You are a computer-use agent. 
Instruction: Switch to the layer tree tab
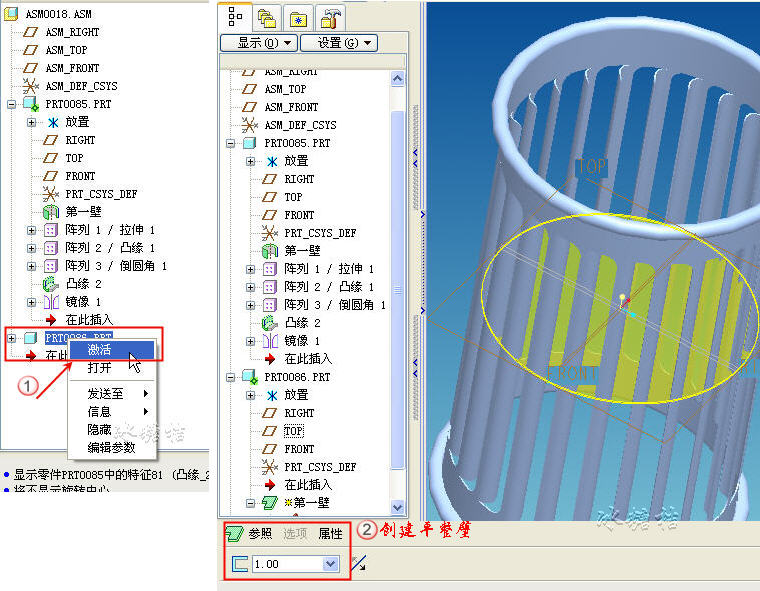point(267,19)
